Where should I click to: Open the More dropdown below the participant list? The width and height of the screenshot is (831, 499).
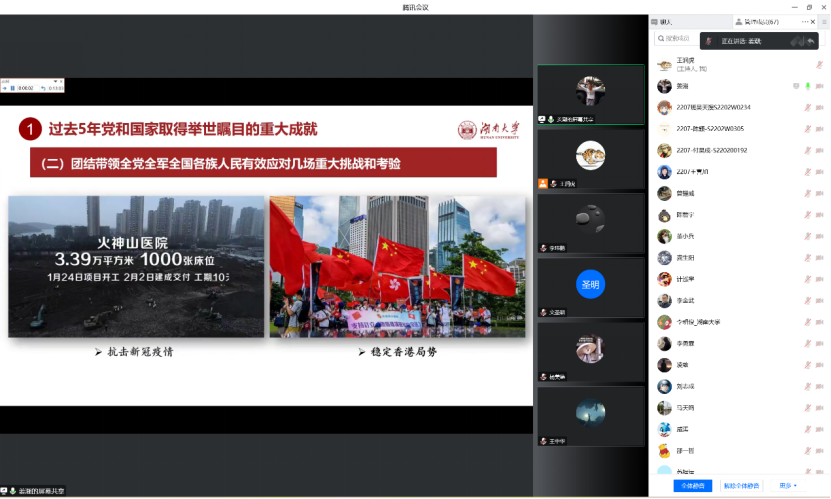(x=788, y=486)
